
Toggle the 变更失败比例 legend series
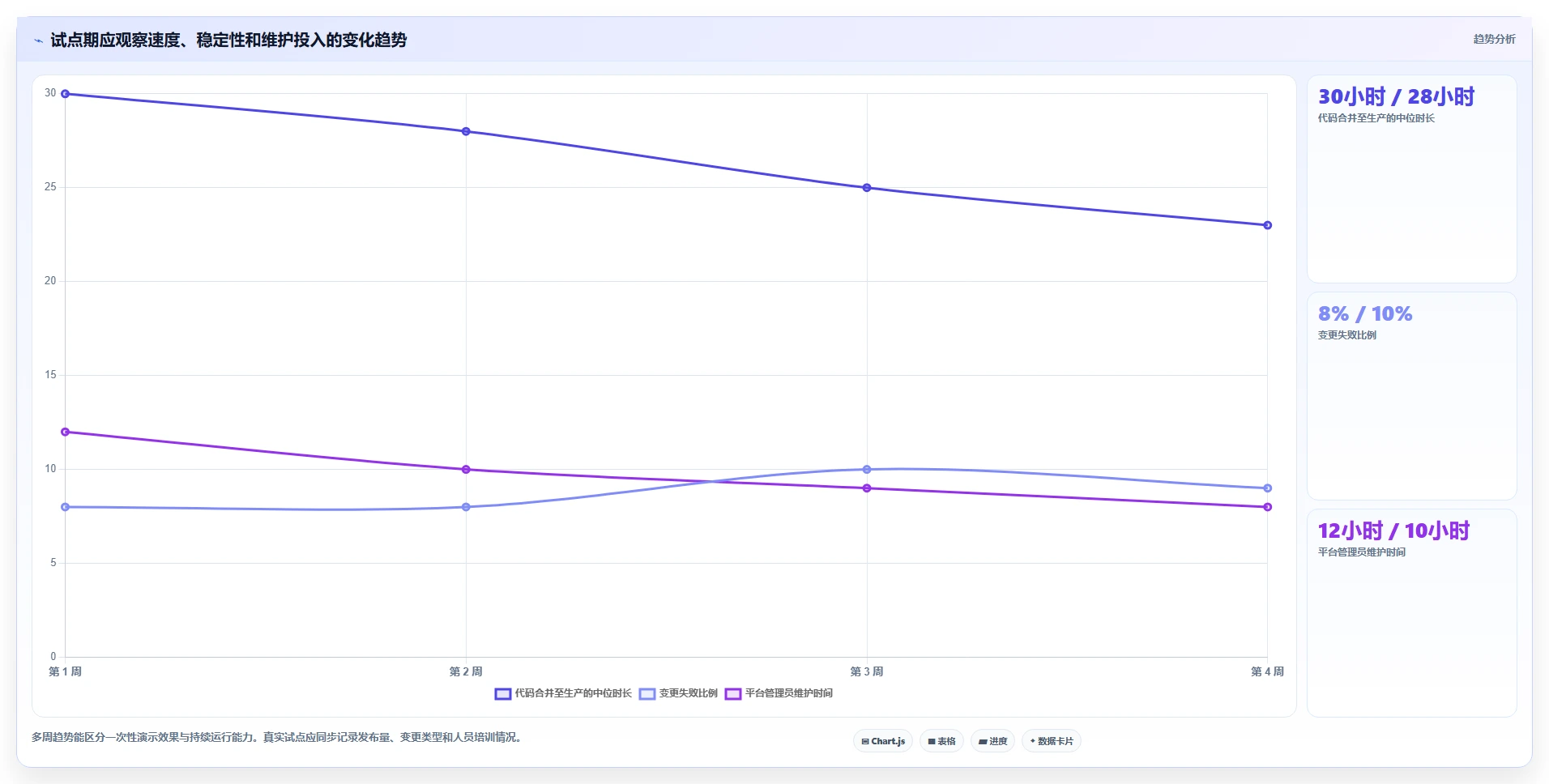click(x=678, y=693)
